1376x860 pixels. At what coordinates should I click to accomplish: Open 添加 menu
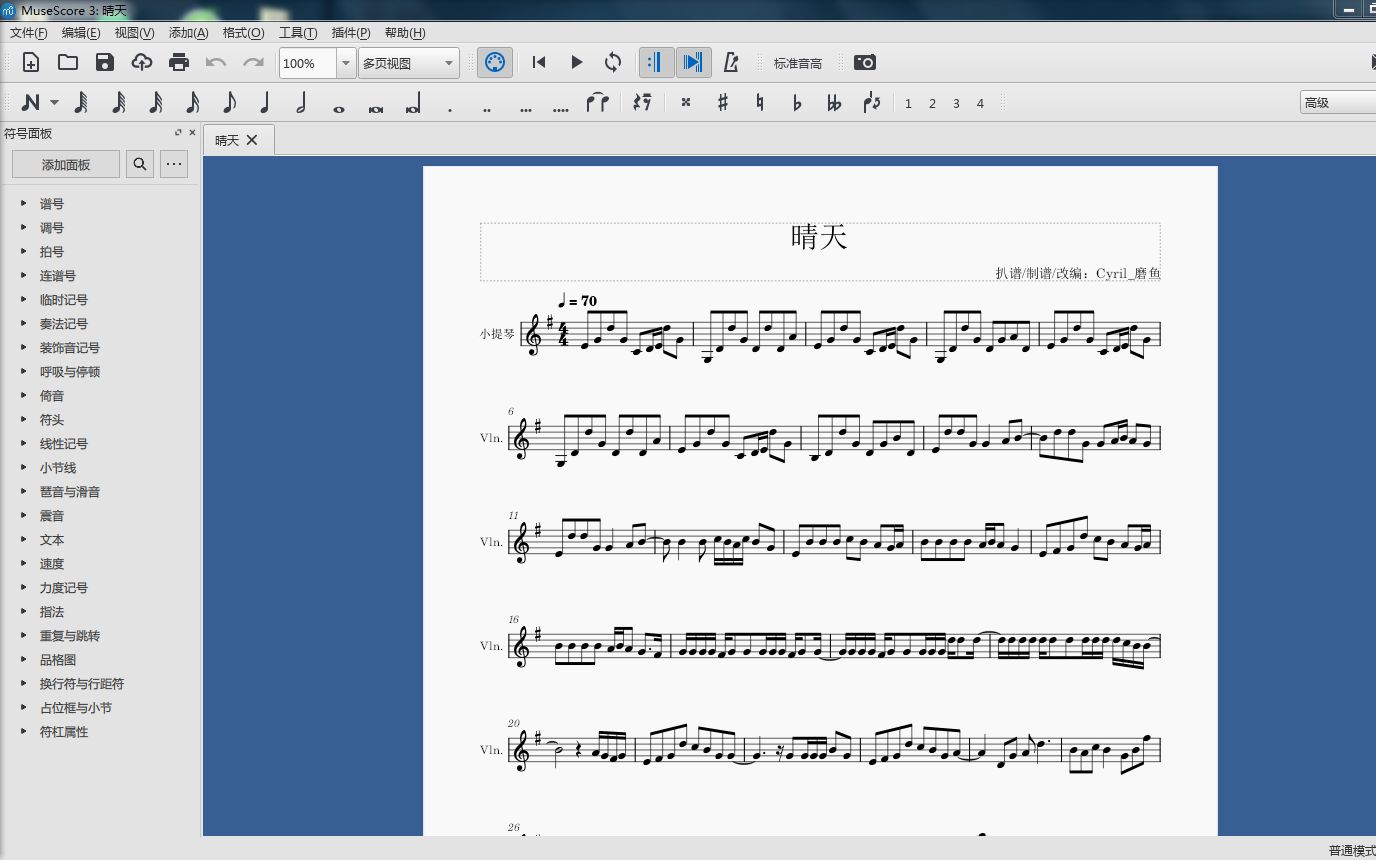(188, 33)
